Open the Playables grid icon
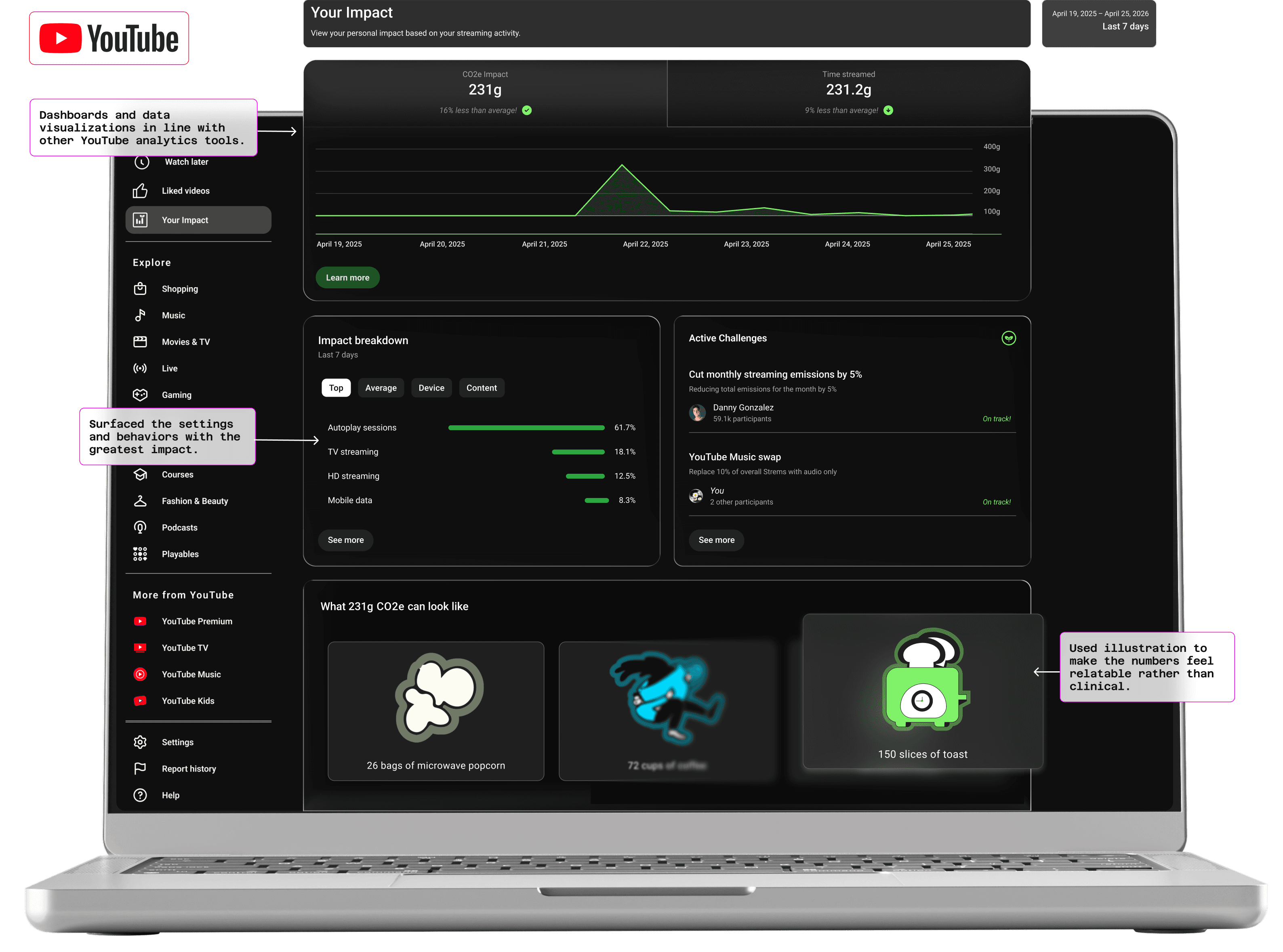This screenshot has width=1283, height=952. pos(140,554)
